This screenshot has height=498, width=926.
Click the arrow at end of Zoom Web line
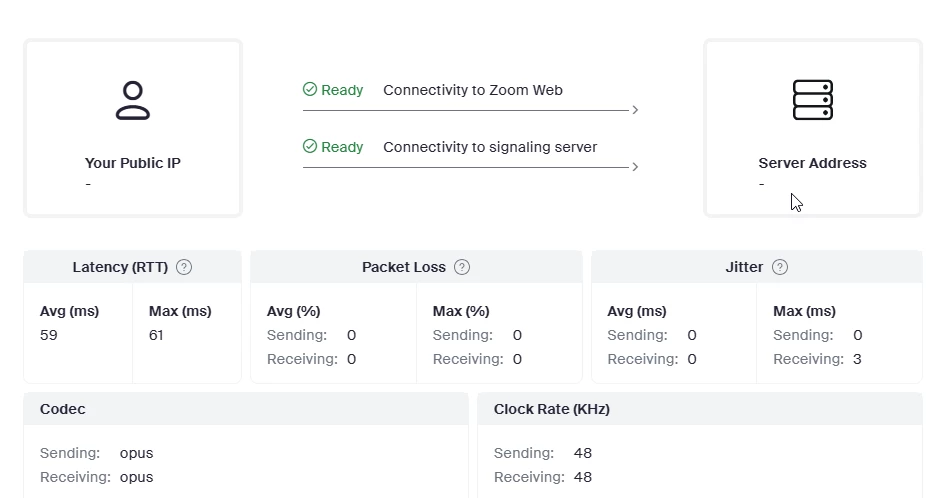click(x=635, y=110)
